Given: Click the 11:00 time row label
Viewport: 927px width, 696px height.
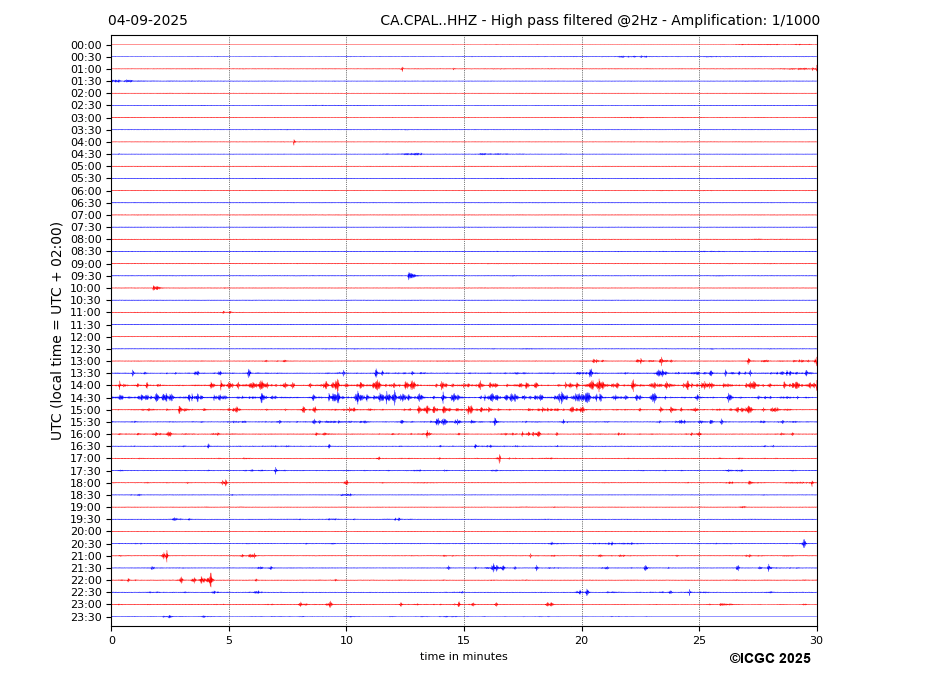Looking at the screenshot, I should point(86,313).
